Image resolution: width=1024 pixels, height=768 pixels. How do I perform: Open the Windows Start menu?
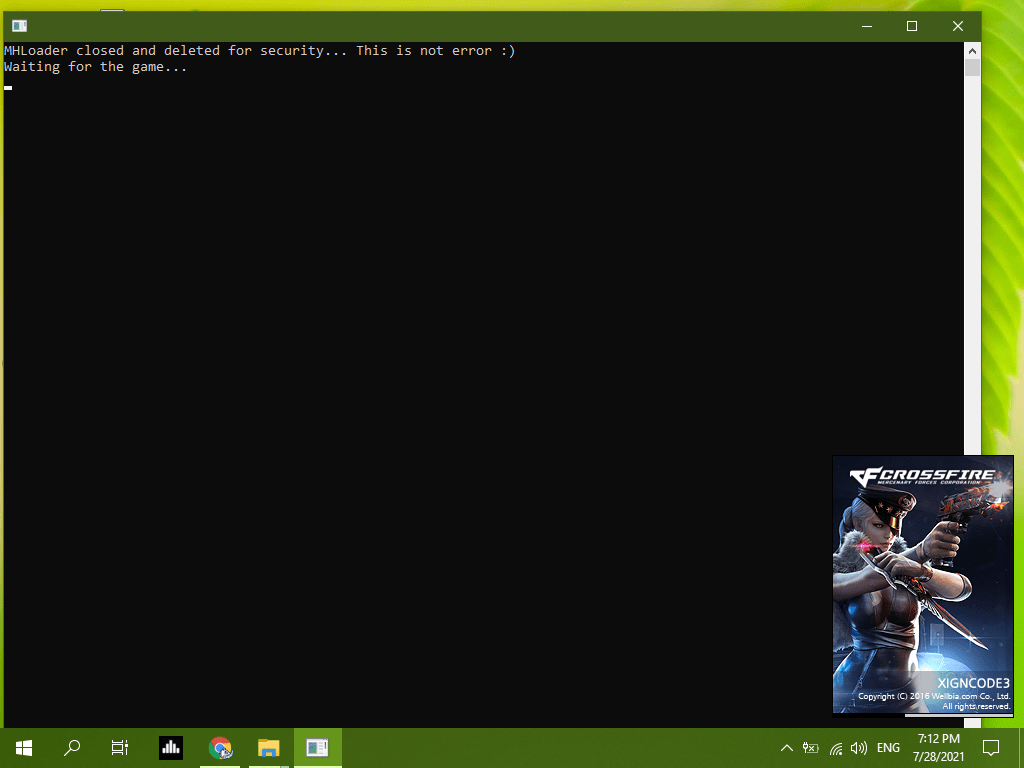coord(24,748)
